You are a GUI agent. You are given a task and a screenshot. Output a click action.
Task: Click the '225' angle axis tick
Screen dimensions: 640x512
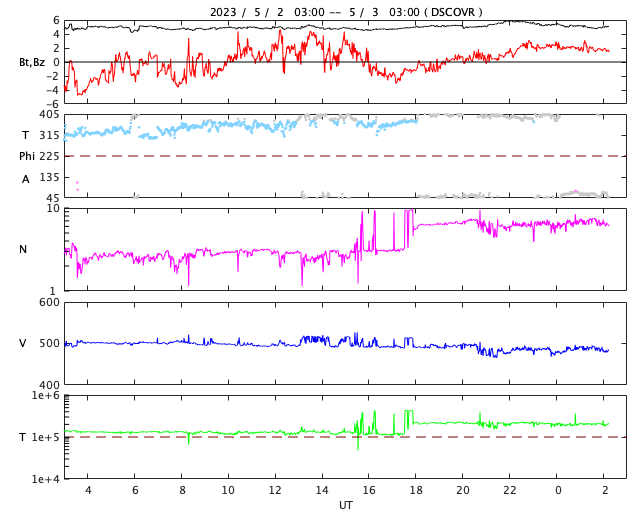(x=49, y=156)
